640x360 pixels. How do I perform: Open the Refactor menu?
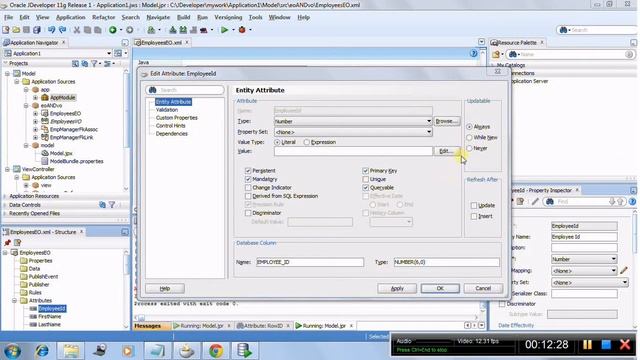point(103,18)
